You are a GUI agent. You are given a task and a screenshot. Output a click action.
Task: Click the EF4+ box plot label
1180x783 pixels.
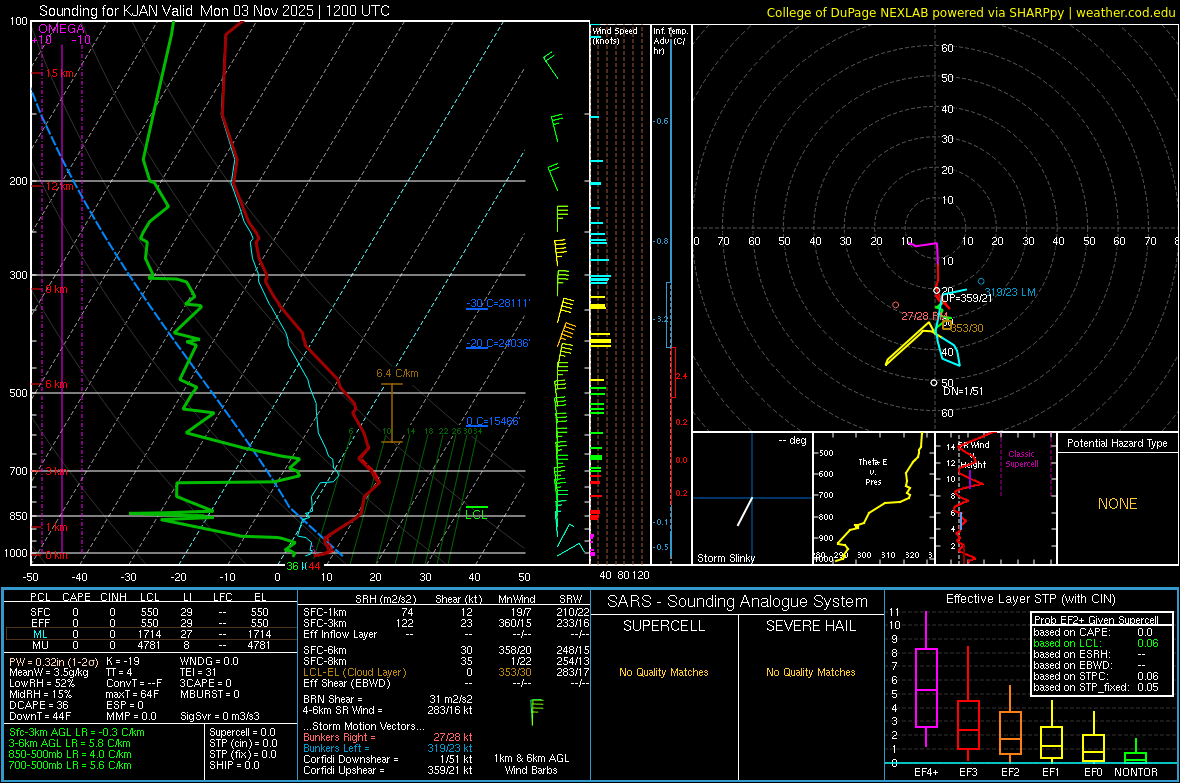pyautogui.click(x=926, y=772)
